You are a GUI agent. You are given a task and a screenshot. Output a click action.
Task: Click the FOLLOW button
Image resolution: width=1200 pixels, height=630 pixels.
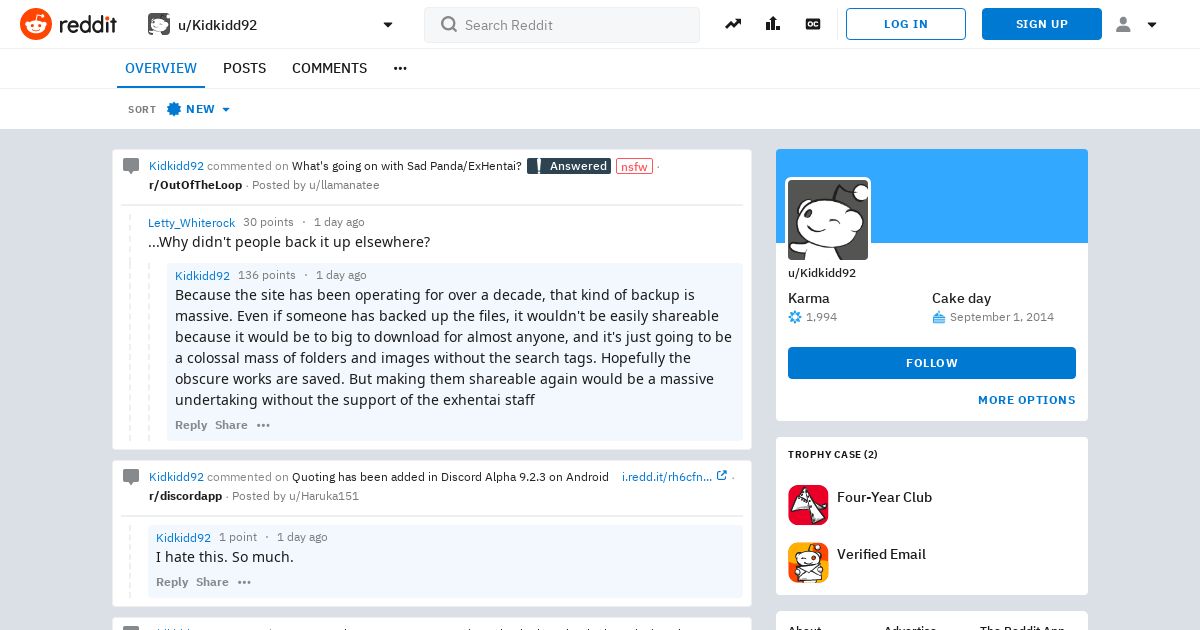(932, 363)
